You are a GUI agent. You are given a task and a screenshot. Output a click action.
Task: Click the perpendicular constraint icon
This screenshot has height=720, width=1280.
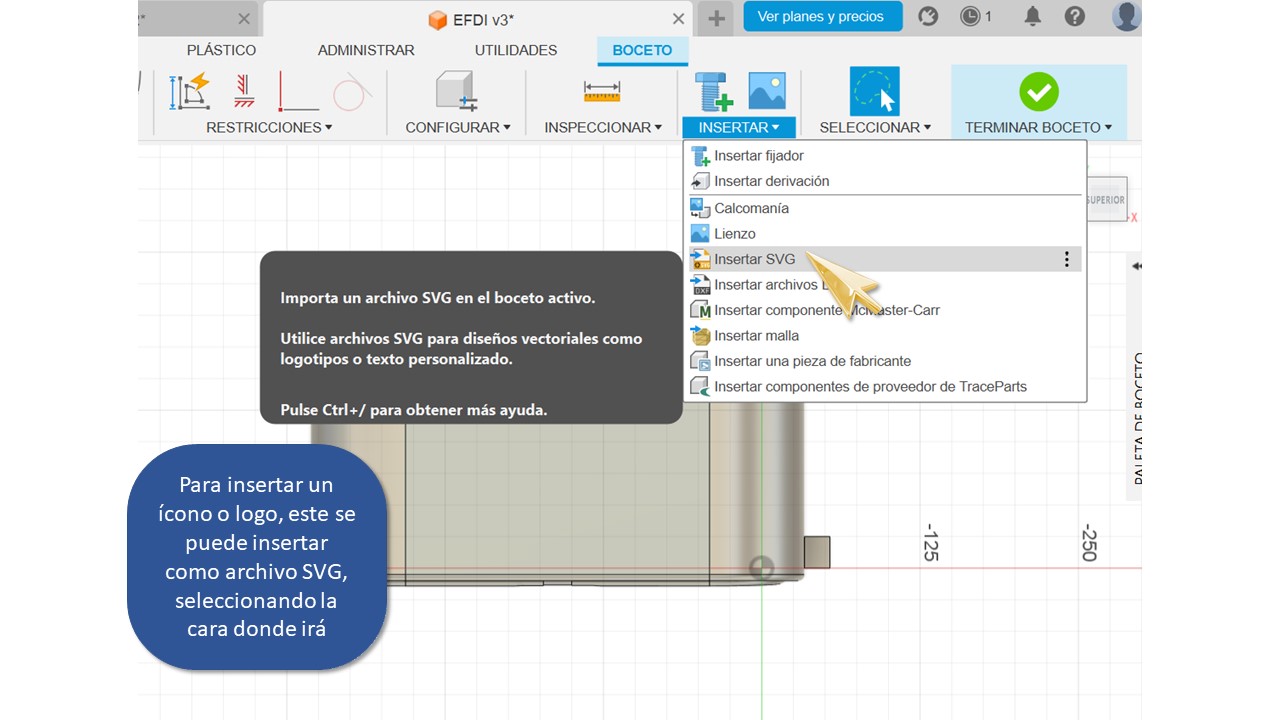(297, 92)
